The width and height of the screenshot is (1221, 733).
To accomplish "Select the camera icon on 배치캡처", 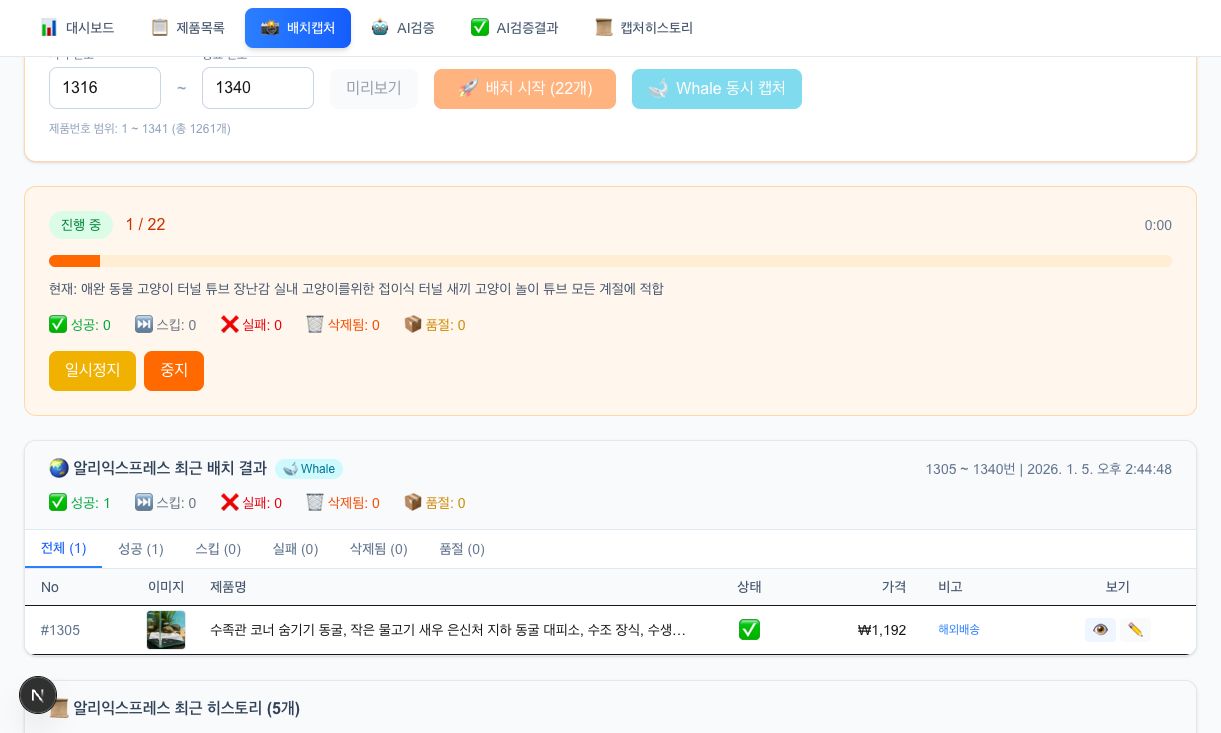I will pos(270,28).
